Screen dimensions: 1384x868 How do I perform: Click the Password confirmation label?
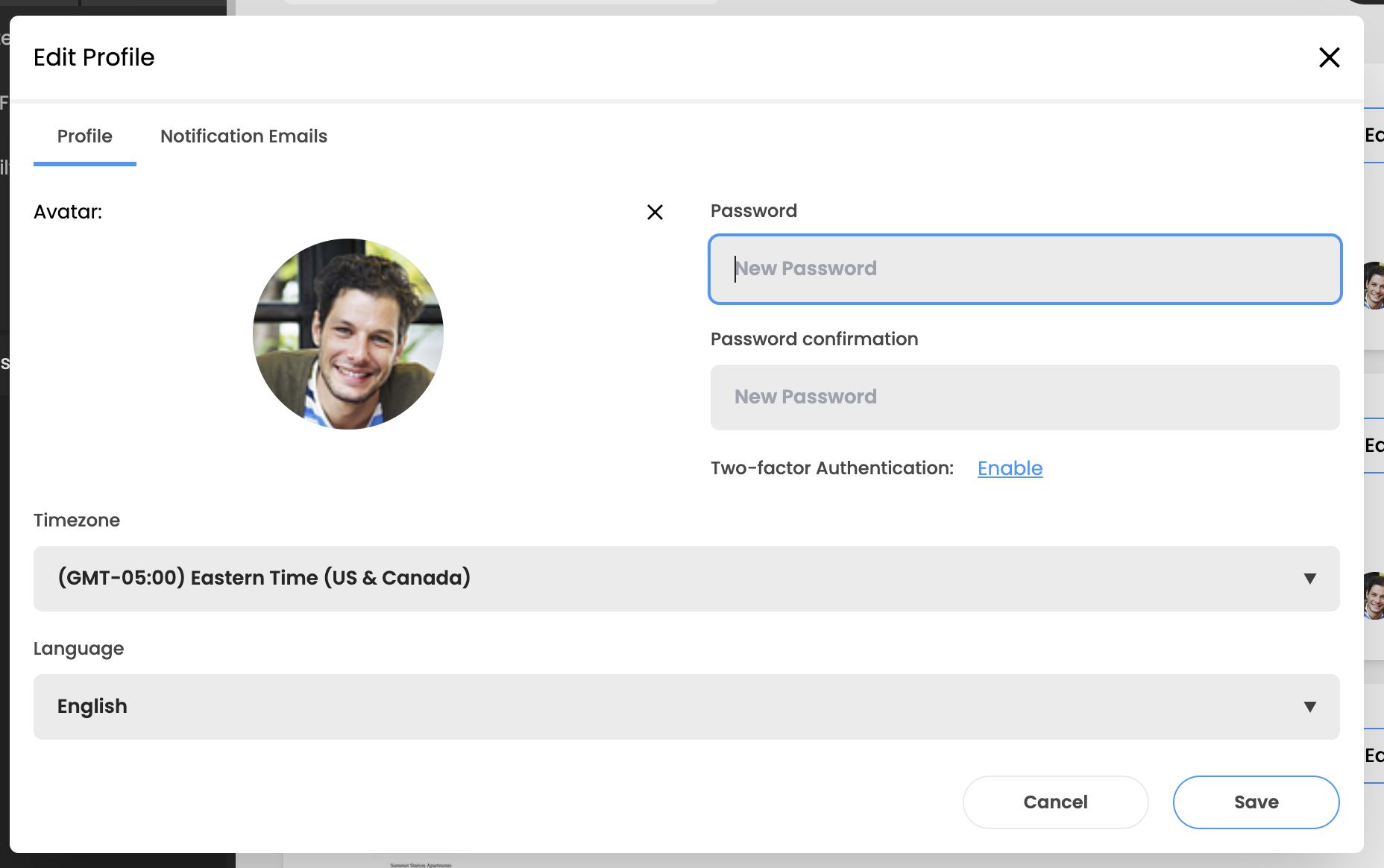point(814,339)
